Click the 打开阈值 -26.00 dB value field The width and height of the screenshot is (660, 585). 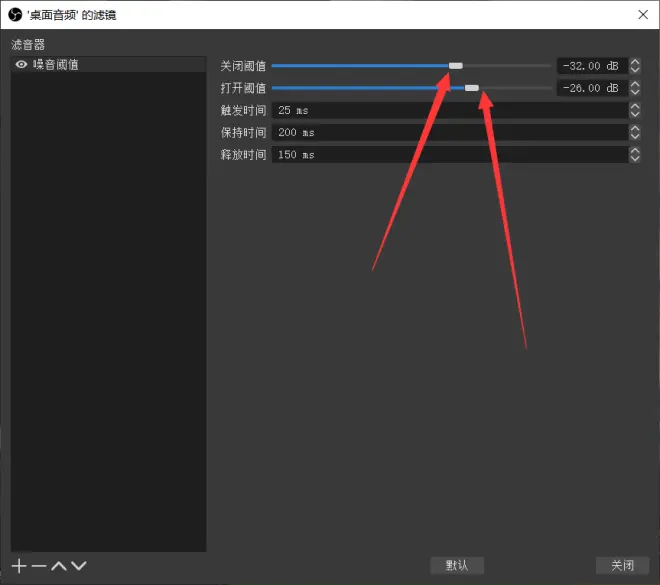[592, 88]
